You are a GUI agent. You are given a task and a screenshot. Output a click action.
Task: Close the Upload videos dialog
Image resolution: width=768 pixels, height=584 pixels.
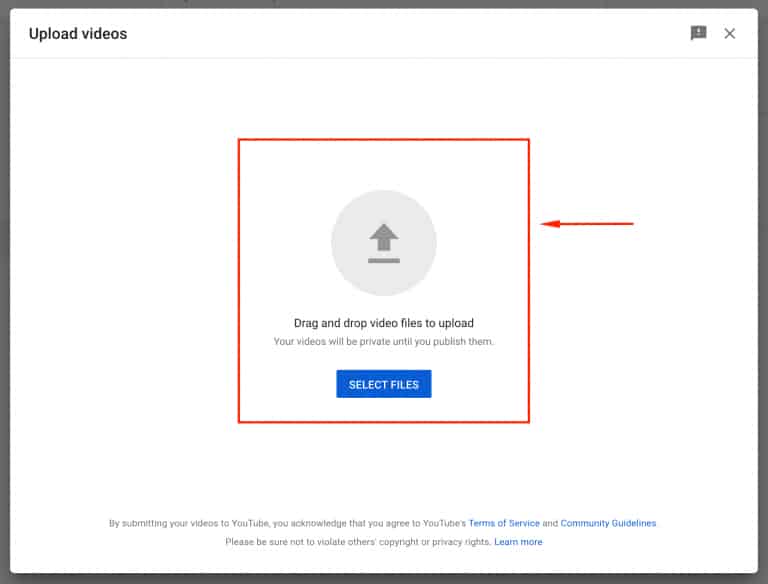coord(730,33)
